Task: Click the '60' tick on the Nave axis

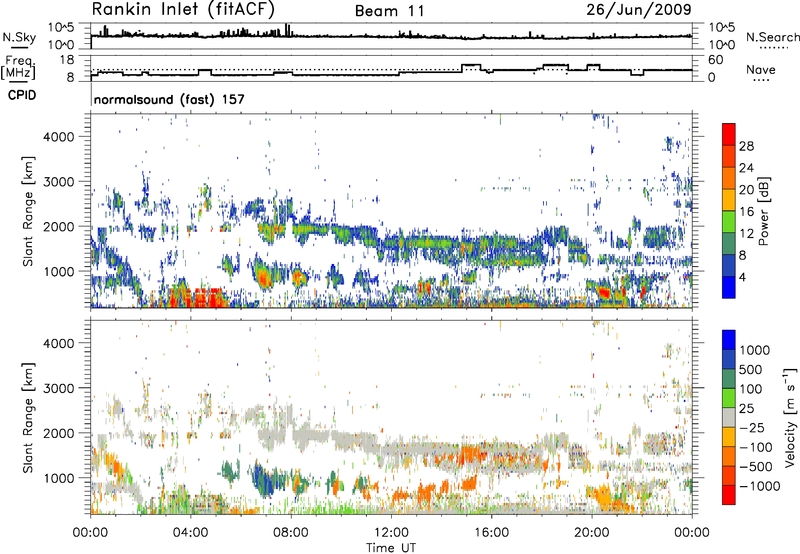Action: click(x=716, y=60)
